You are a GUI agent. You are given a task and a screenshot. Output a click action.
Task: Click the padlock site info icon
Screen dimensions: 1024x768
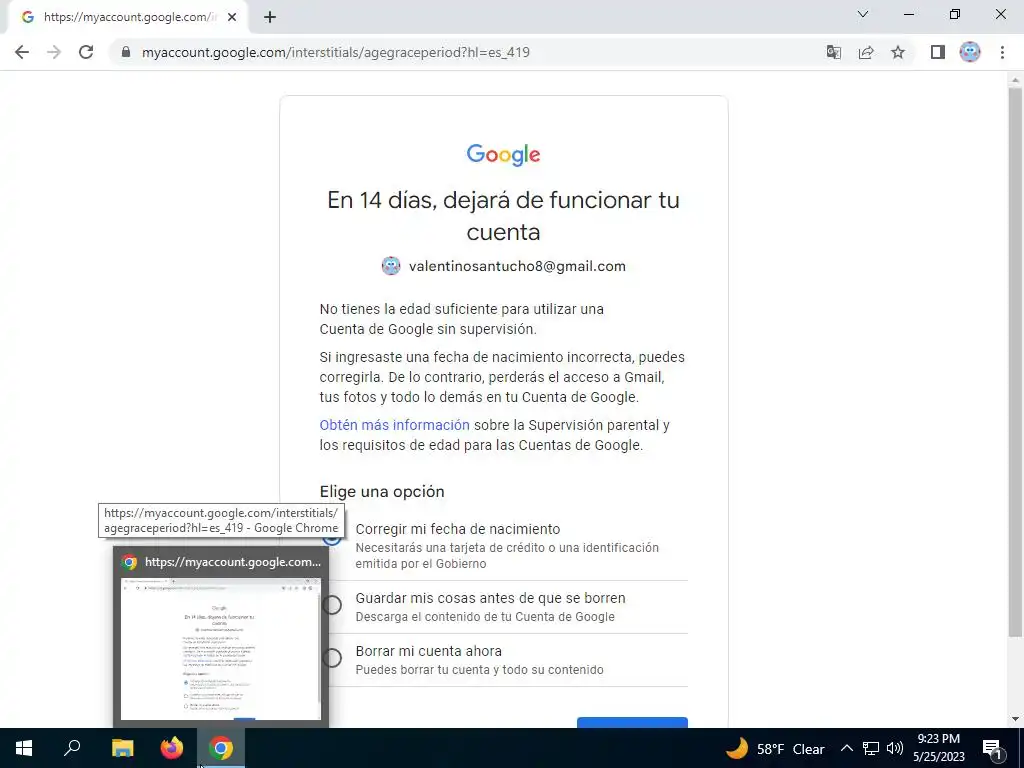[x=126, y=52]
